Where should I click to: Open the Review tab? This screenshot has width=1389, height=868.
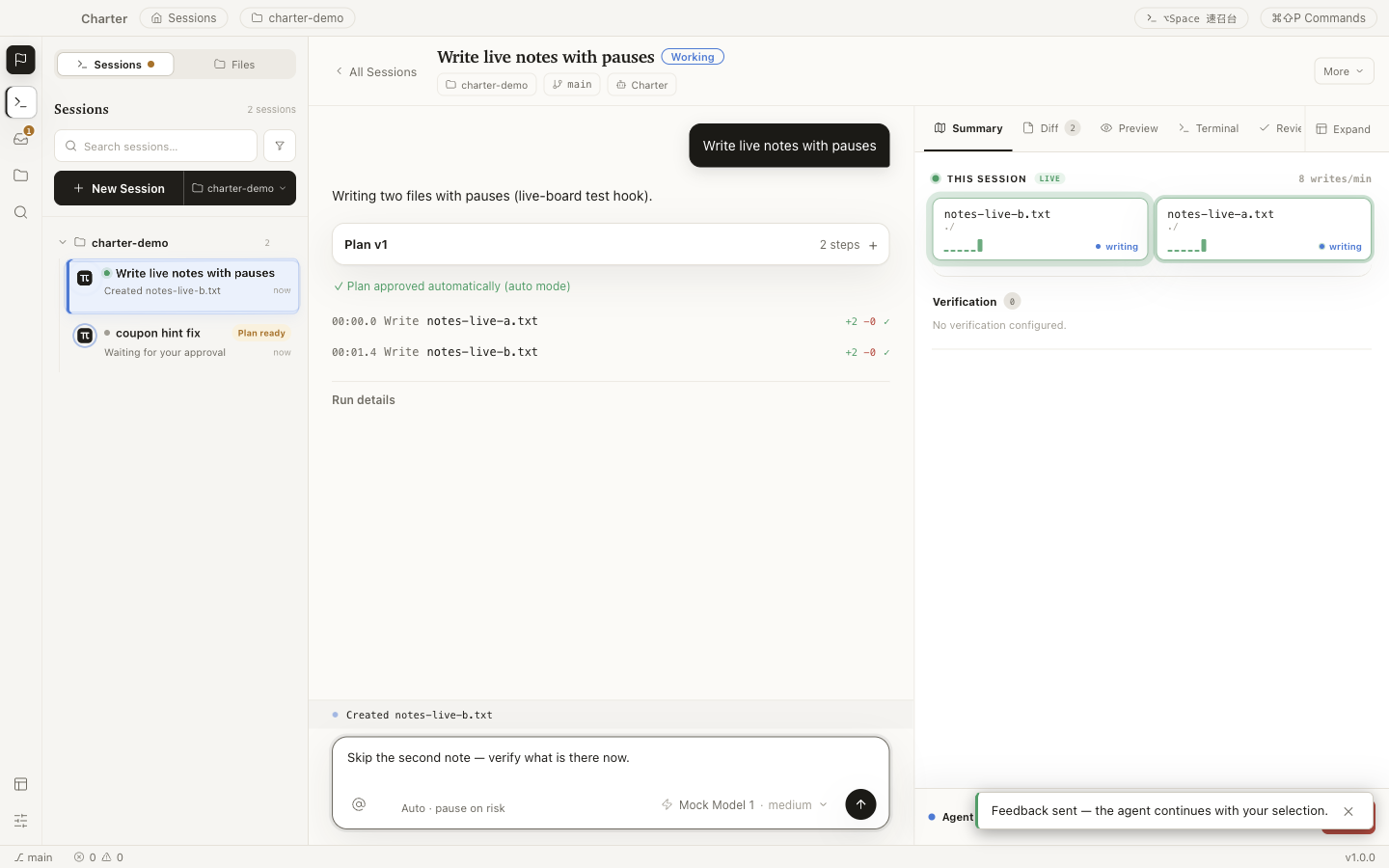tap(1280, 128)
